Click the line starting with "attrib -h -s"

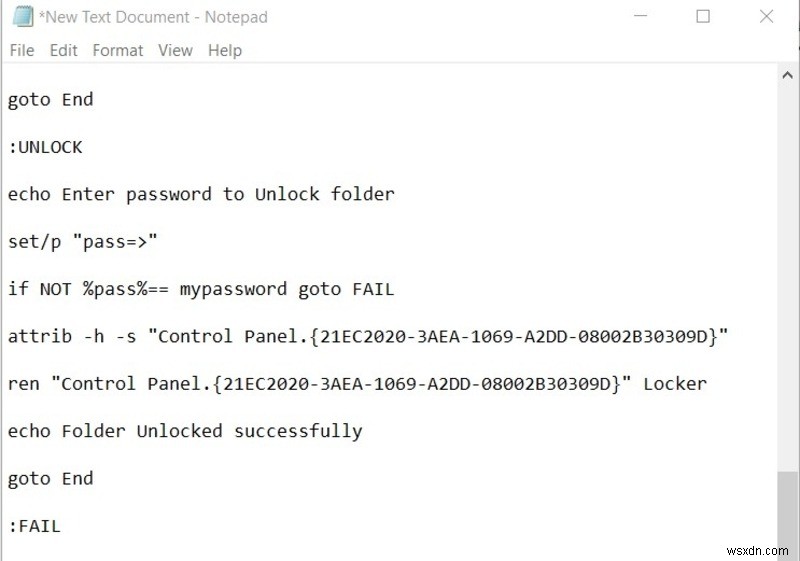pyautogui.click(x=367, y=337)
